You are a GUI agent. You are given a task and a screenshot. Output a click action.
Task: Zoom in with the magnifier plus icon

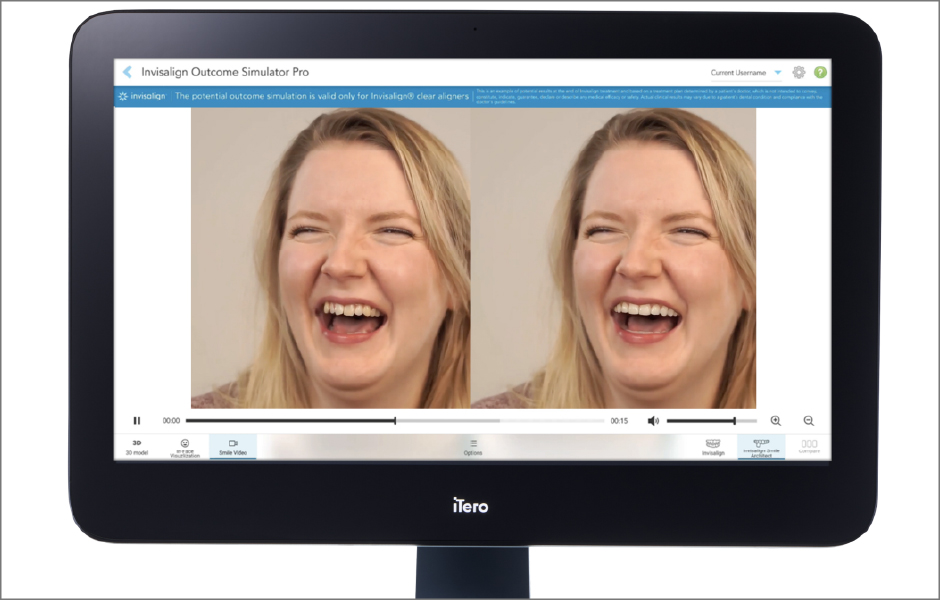776,421
